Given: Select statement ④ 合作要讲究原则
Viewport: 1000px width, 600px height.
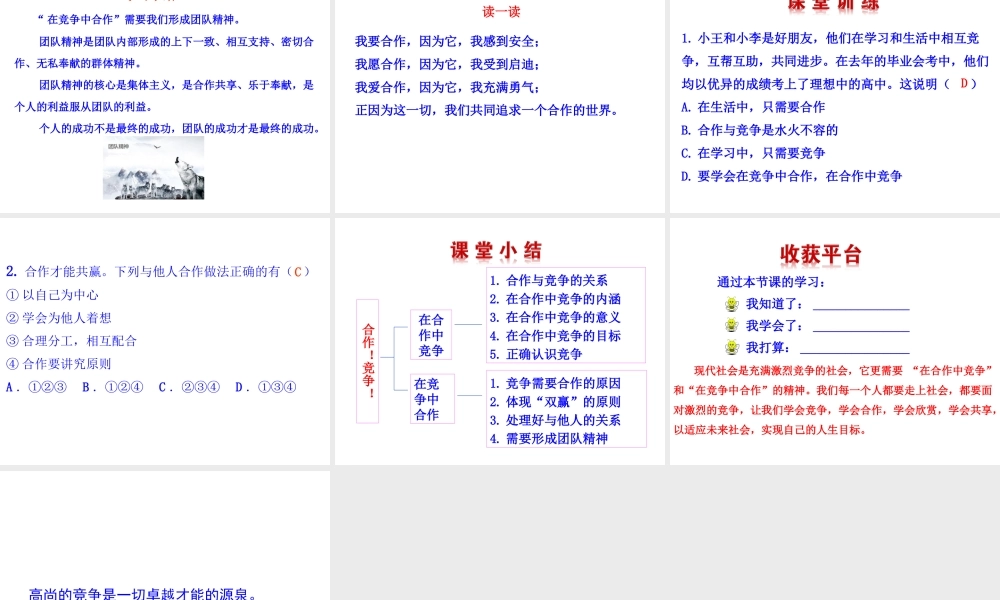Looking at the screenshot, I should point(59,364).
